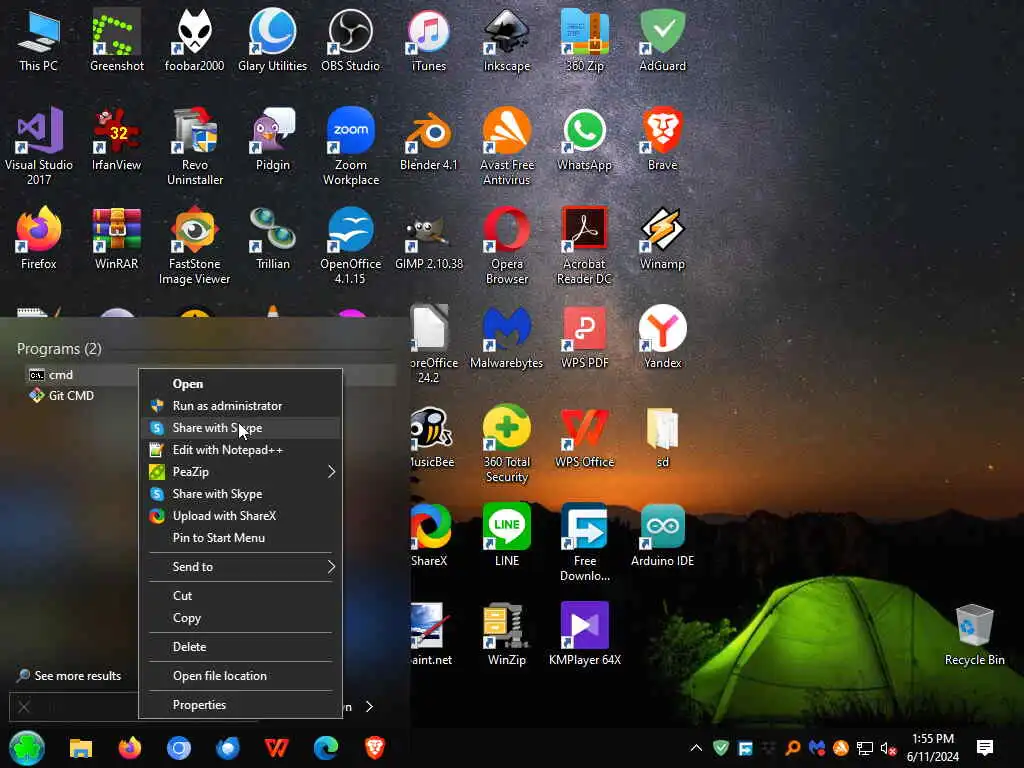The width and height of the screenshot is (1024, 768).
Task: Choose Copy in the context menu
Action: (x=240, y=618)
